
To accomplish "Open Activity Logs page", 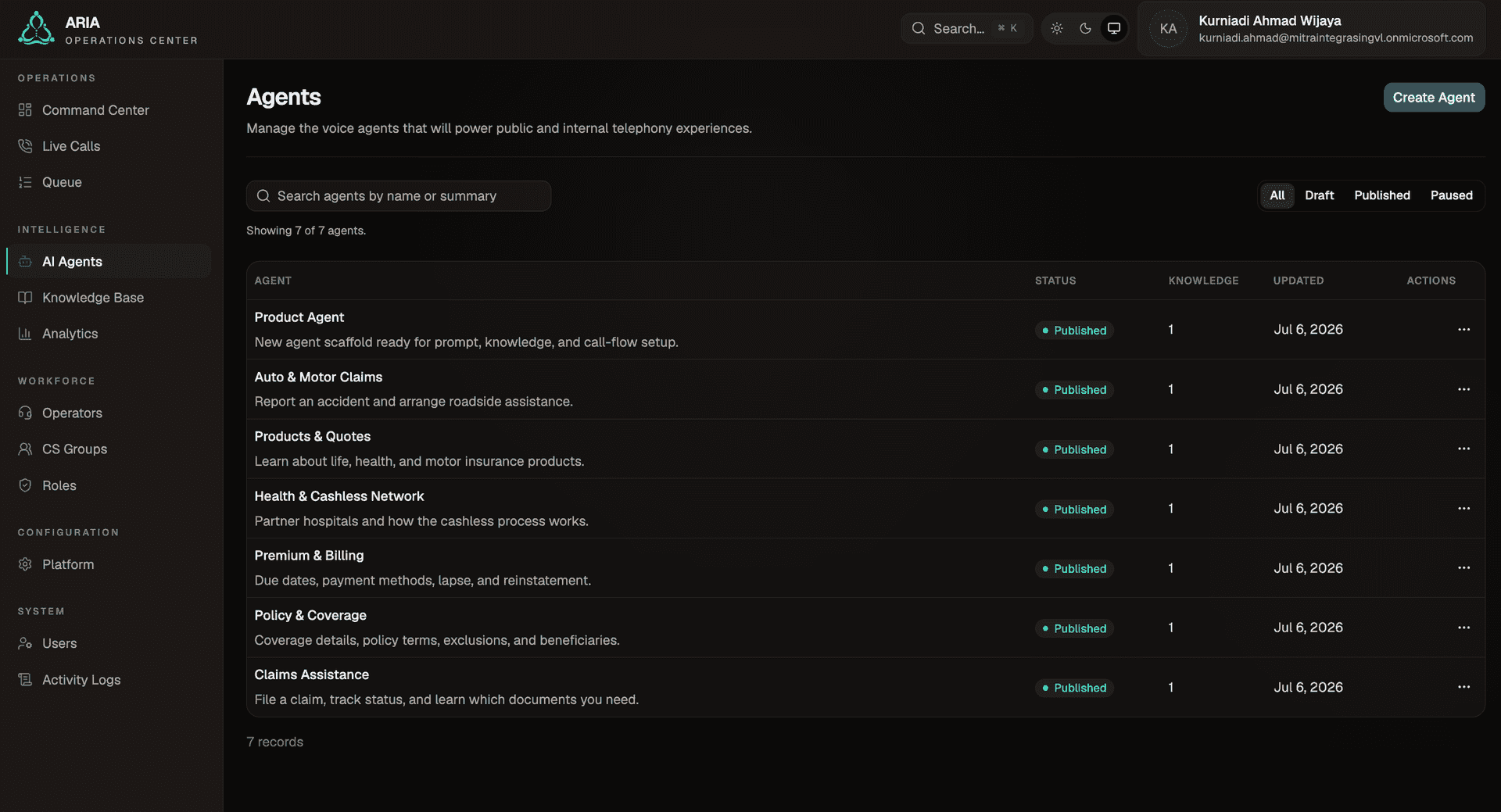I will tap(109, 680).
